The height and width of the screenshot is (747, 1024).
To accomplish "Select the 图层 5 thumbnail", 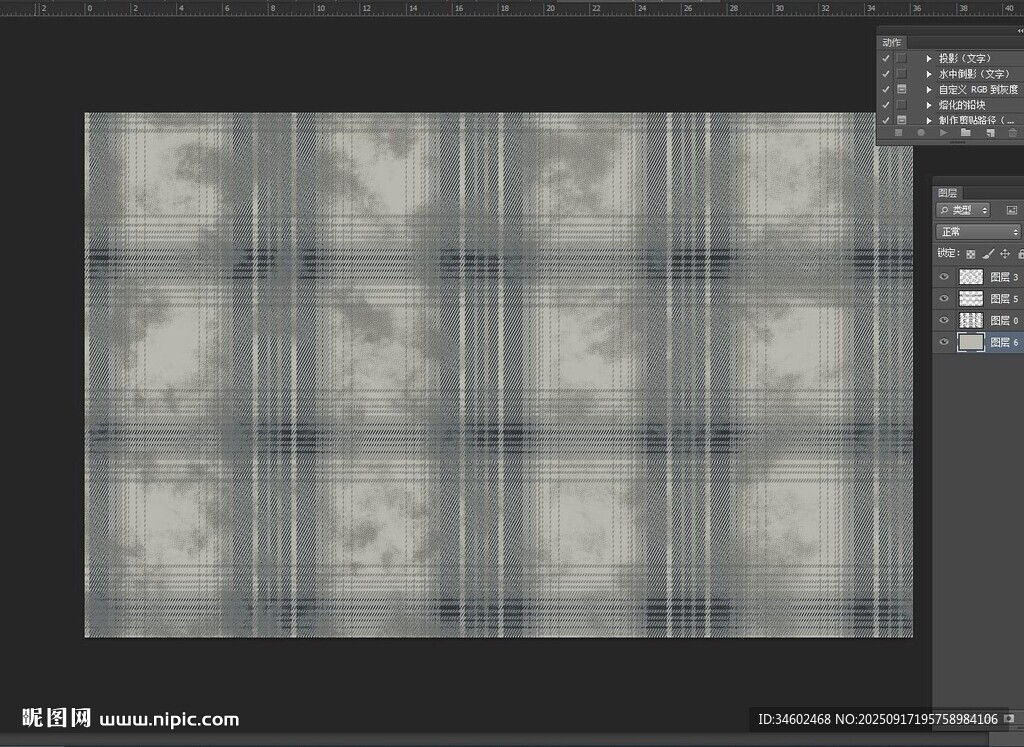I will pyautogui.click(x=971, y=298).
